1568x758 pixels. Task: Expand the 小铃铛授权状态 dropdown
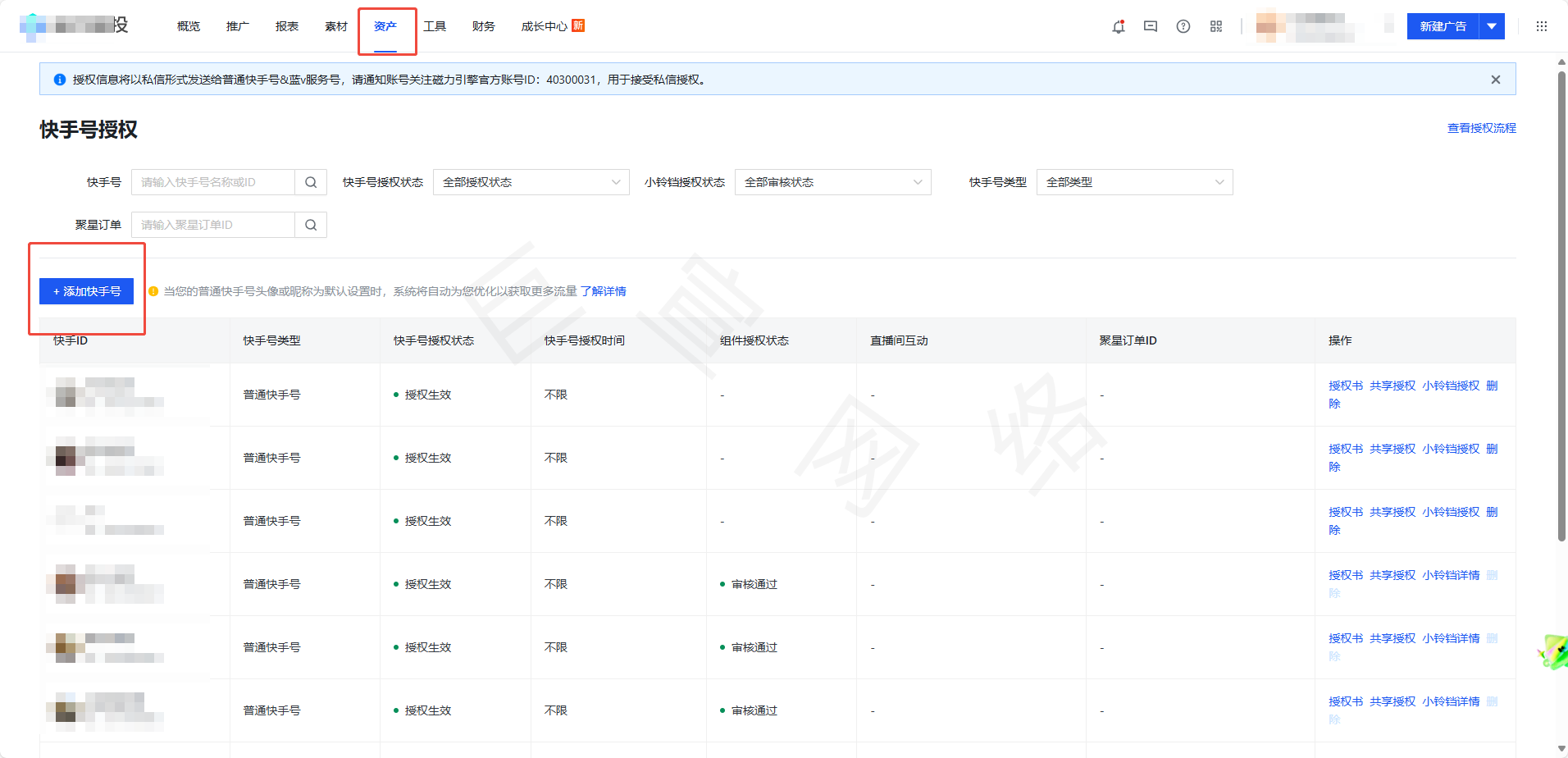832,182
